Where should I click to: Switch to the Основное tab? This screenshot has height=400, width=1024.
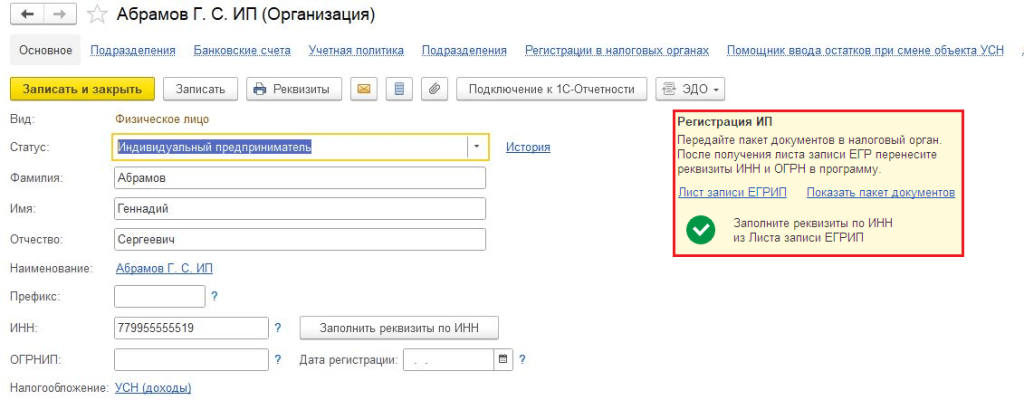click(45, 50)
